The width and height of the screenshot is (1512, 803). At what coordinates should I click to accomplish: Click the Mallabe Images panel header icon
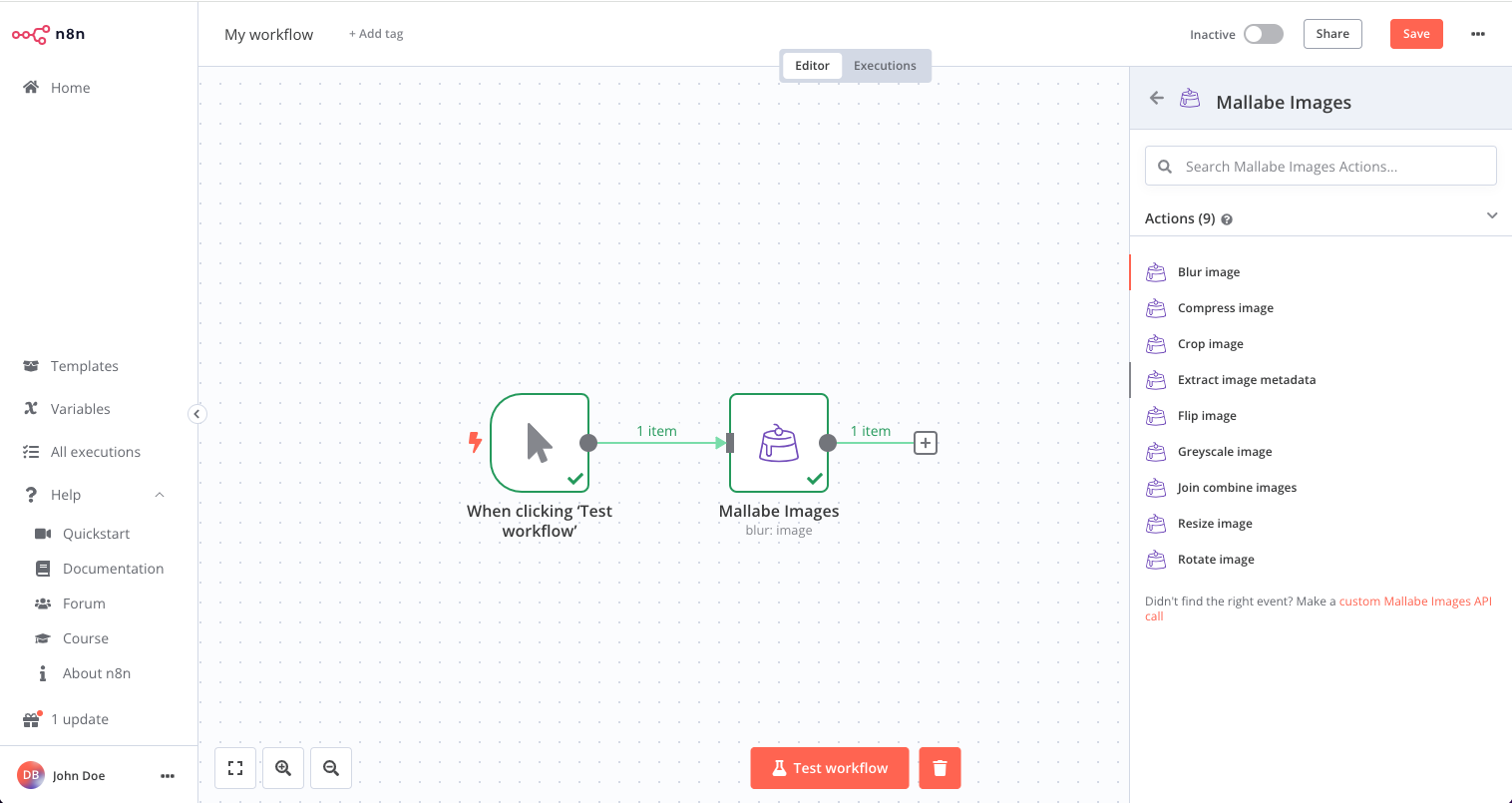(1190, 98)
